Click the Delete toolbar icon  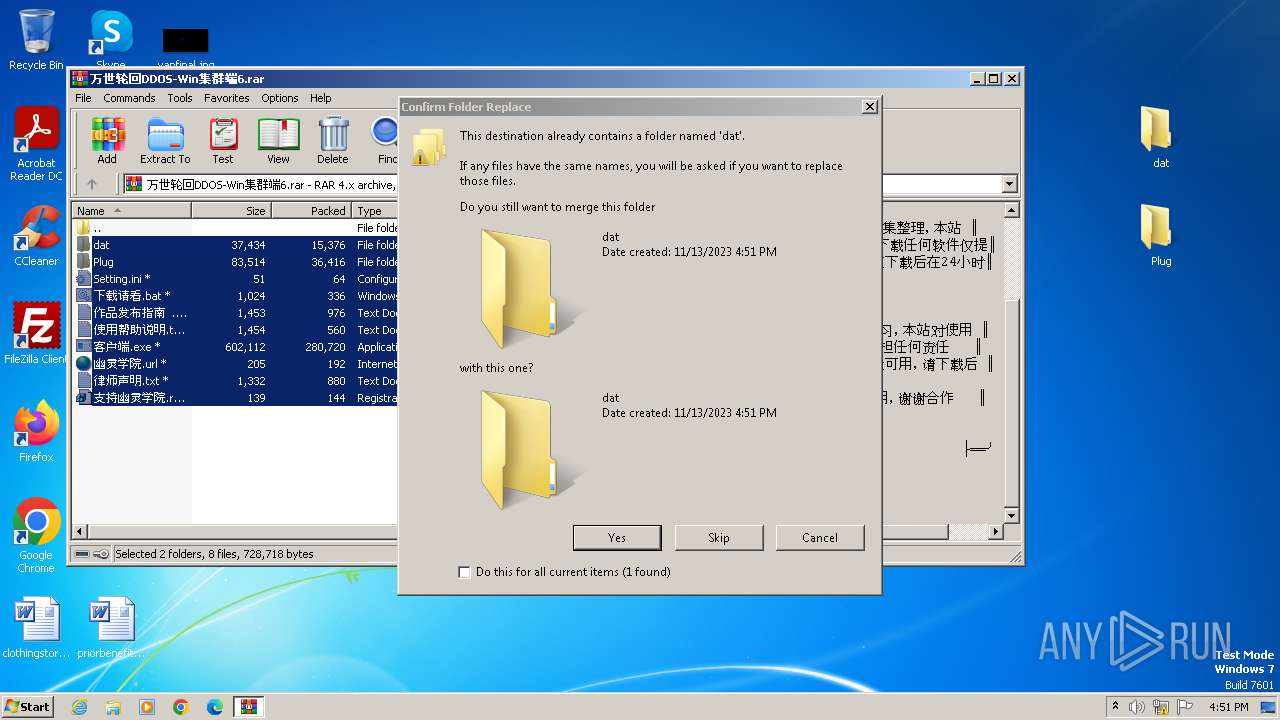click(x=333, y=141)
